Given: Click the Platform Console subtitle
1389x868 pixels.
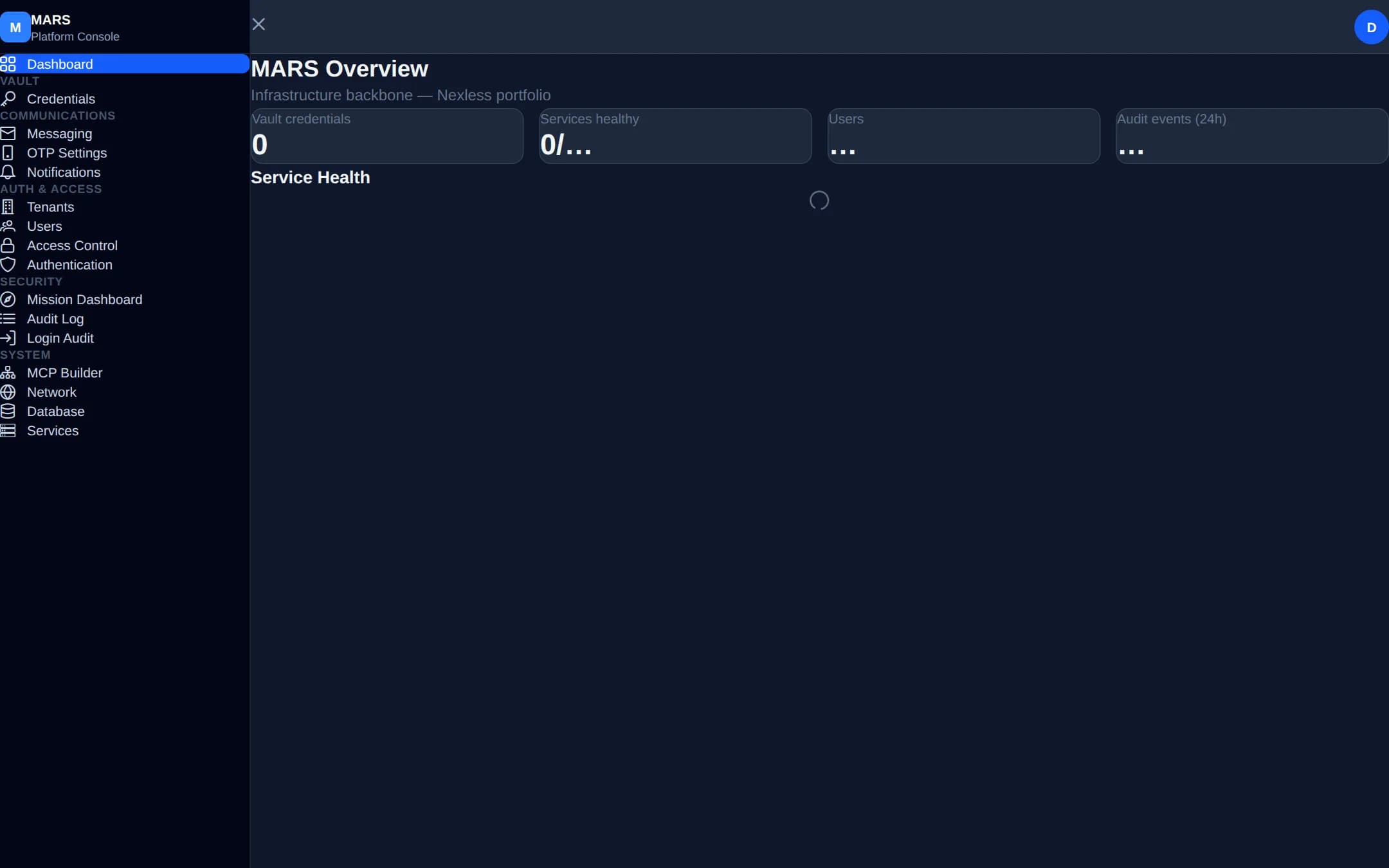Looking at the screenshot, I should (75, 37).
